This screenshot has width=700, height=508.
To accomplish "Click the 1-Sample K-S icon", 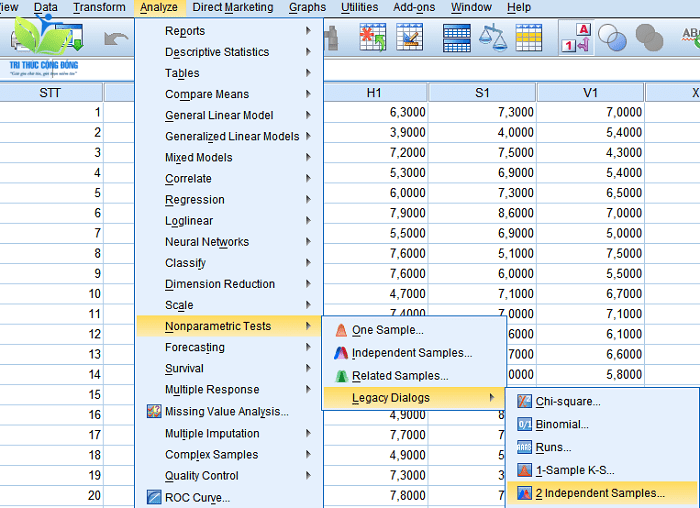I will click(524, 470).
